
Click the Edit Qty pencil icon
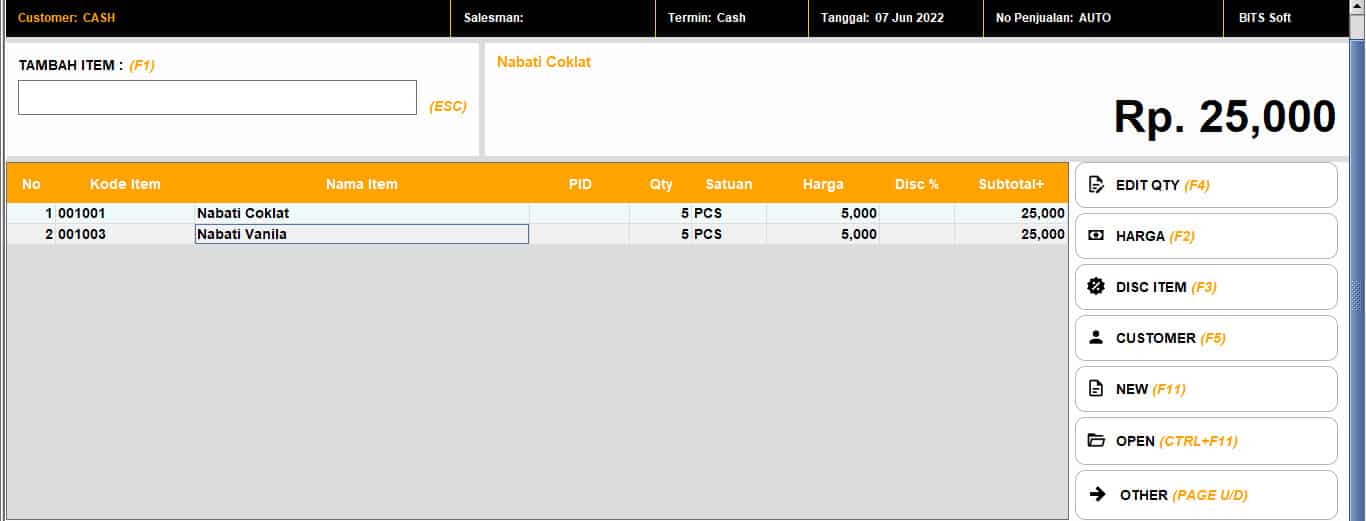(1096, 185)
